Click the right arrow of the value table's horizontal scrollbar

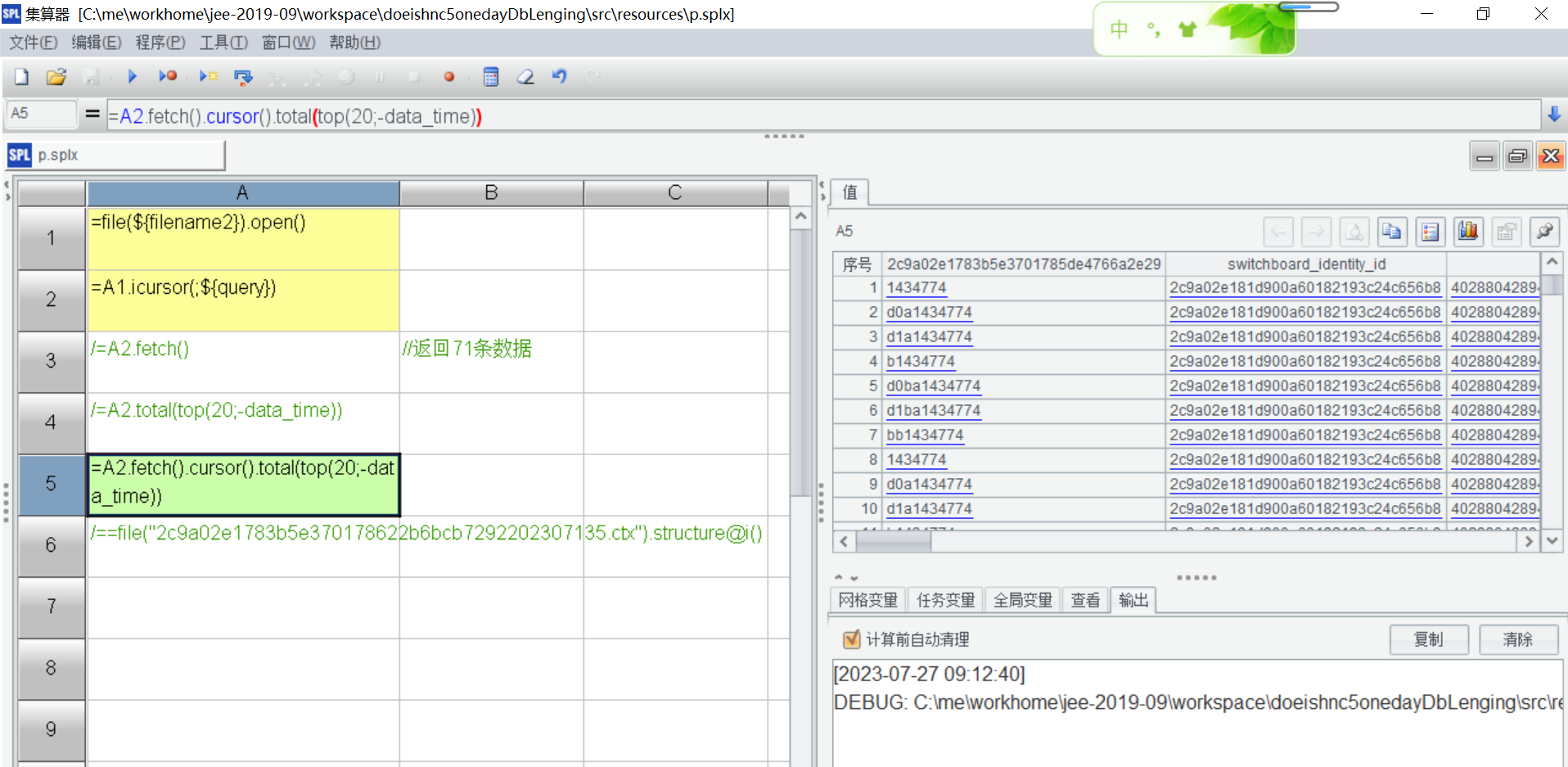coord(1528,541)
